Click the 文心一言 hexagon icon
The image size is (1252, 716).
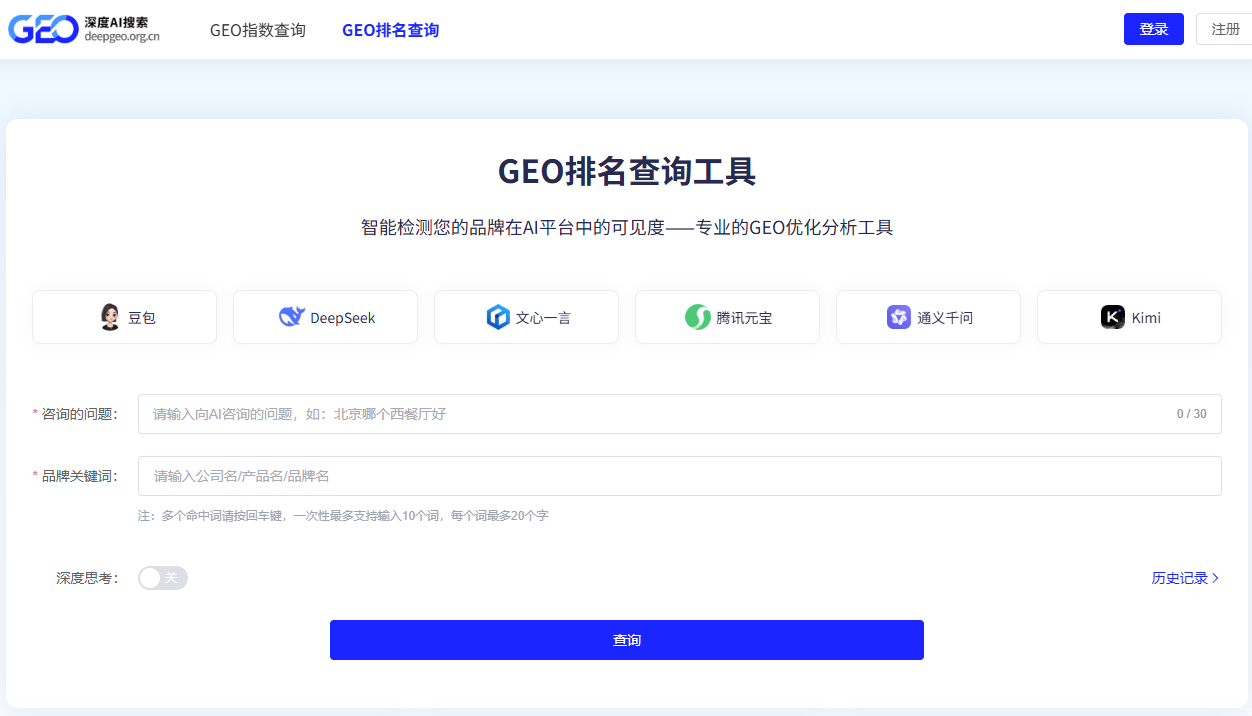click(498, 317)
